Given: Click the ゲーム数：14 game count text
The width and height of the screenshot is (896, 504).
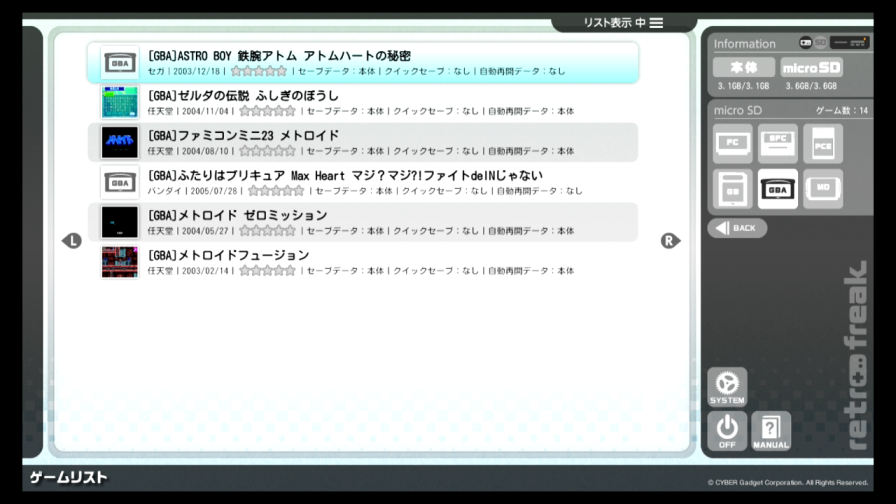Looking at the screenshot, I should tap(842, 110).
